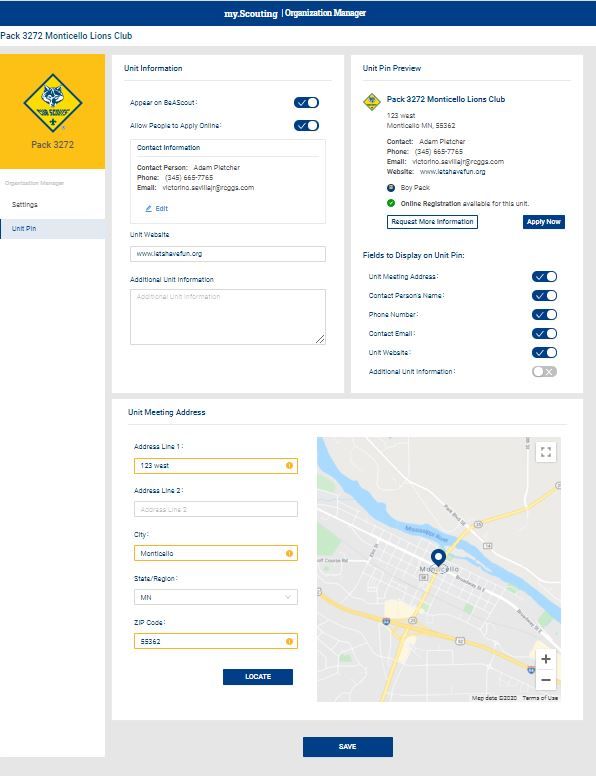Click the Additional Unit Information text area
Viewport: 596px width, 776px height.
tap(228, 317)
